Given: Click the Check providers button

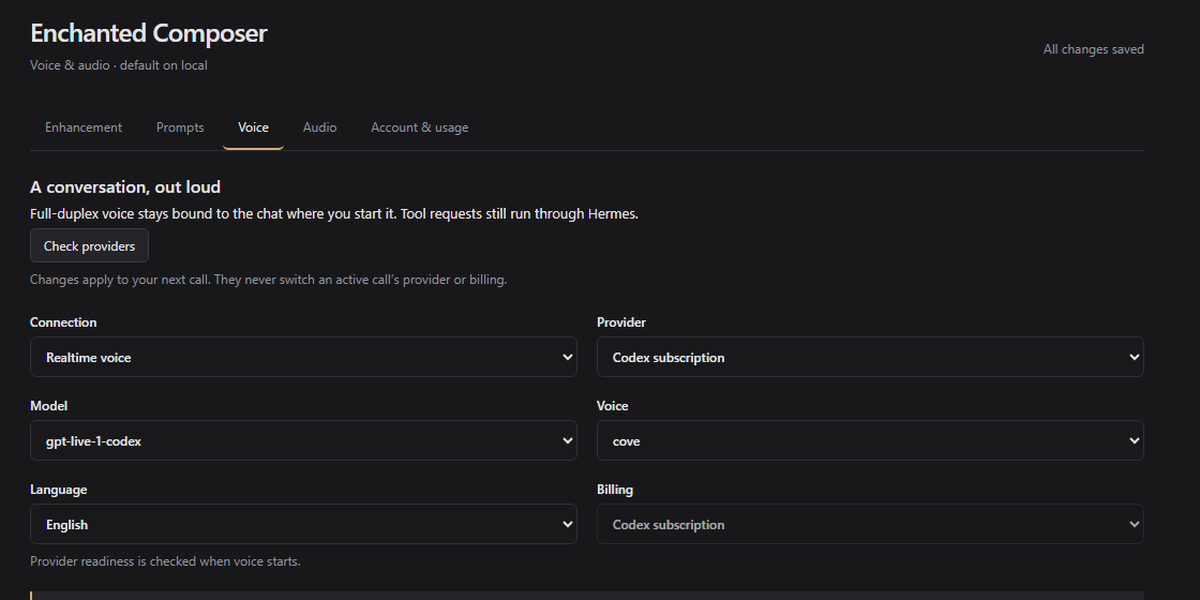Looking at the screenshot, I should (x=89, y=246).
